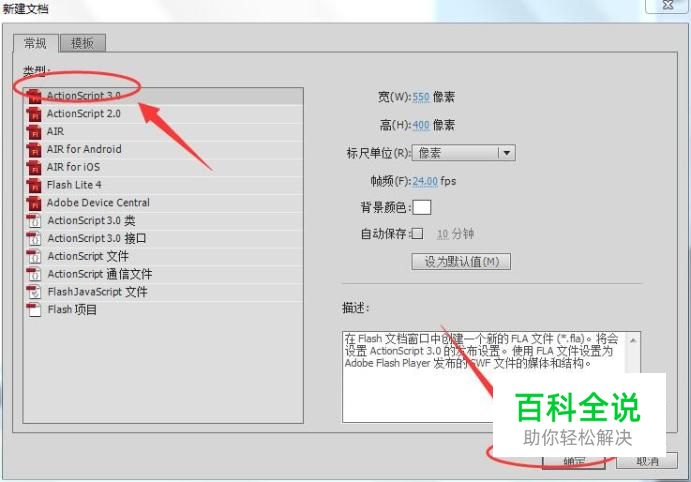Edit the height value 400
This screenshot has width=691, height=482.
pos(421,125)
